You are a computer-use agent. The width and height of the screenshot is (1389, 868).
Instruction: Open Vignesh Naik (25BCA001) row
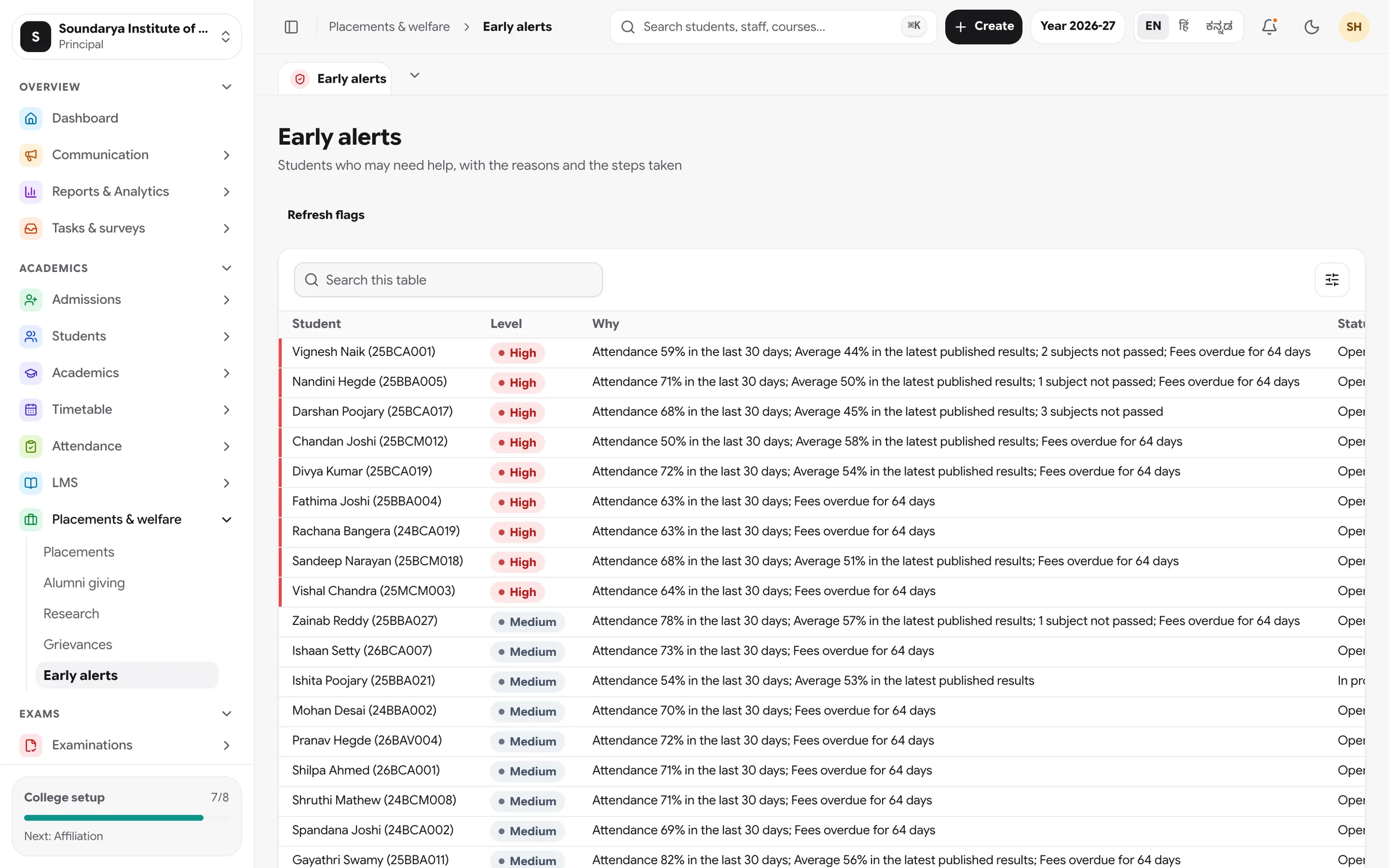821,352
